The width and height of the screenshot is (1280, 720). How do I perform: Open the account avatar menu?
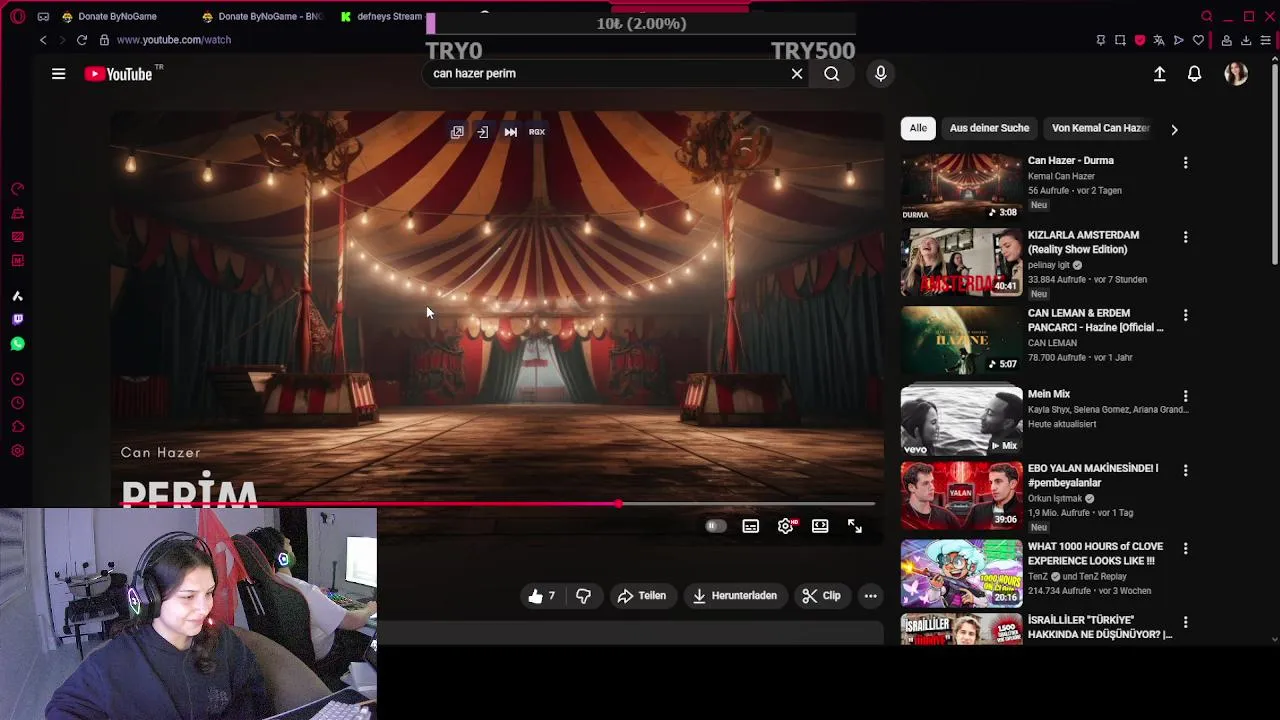coord(1236,74)
